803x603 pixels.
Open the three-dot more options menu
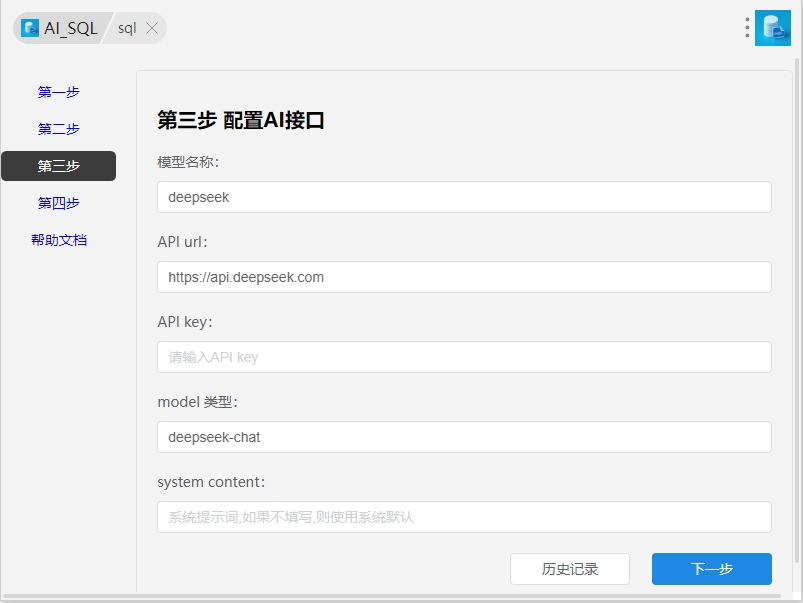coord(747,28)
